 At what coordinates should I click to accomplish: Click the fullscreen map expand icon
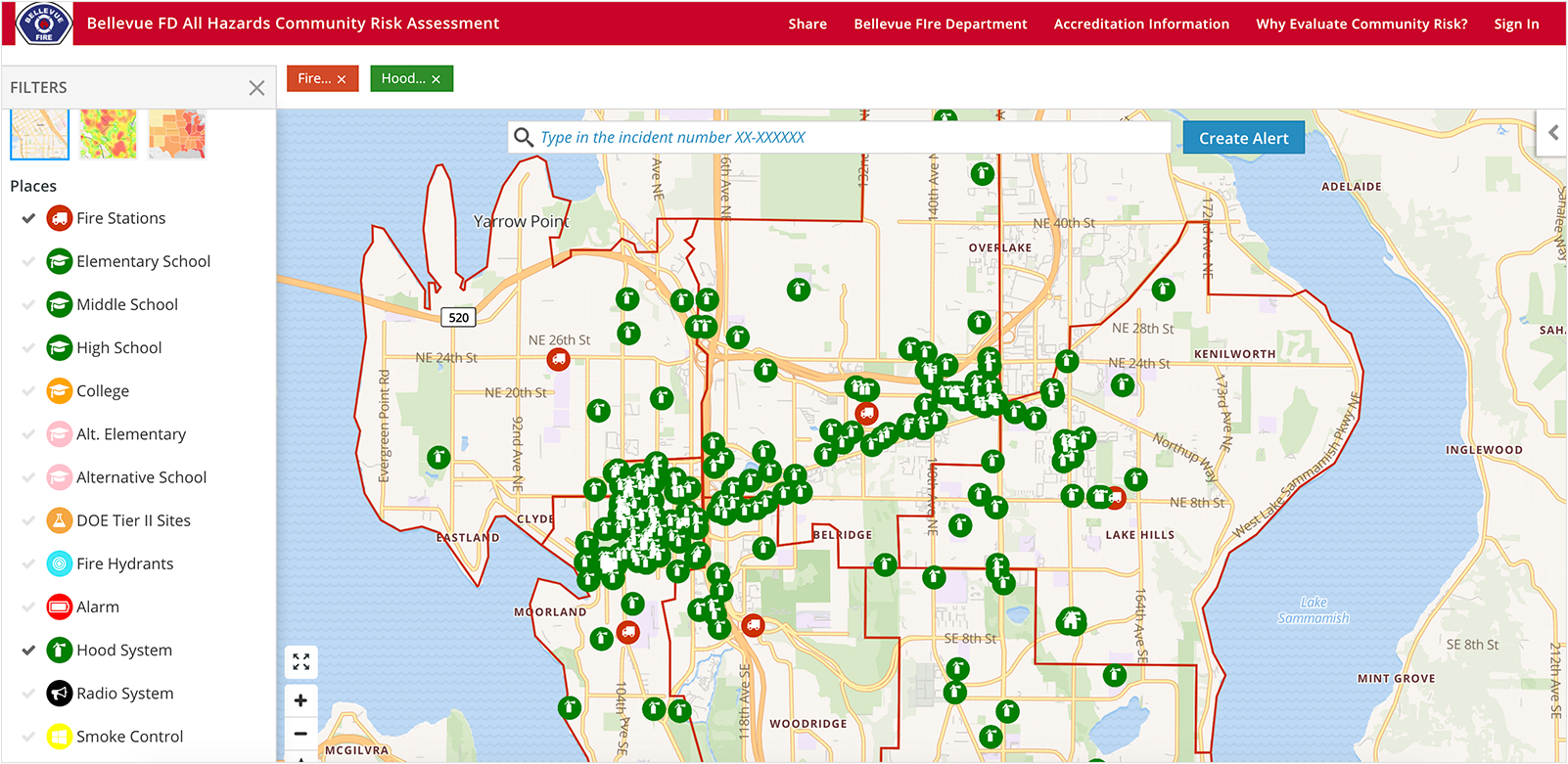coord(300,662)
